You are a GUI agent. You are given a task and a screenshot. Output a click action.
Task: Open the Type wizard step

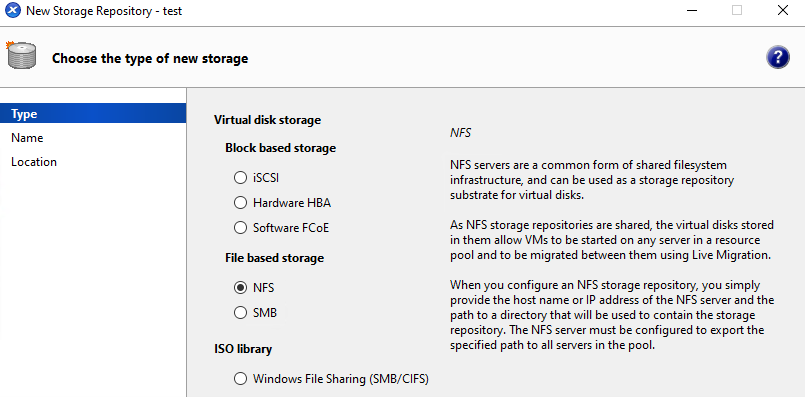click(93, 114)
